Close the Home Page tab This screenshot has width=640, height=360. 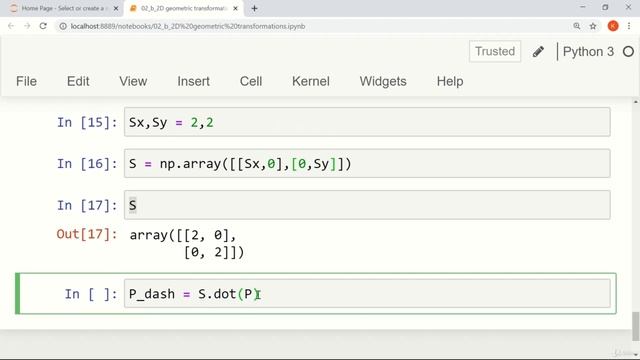[x=116, y=8]
